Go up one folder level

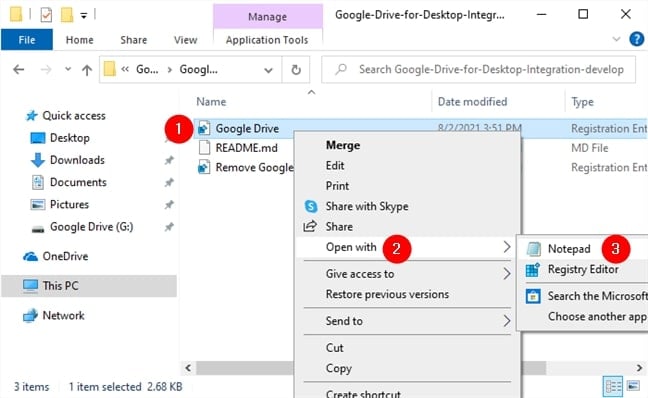pos(87,69)
